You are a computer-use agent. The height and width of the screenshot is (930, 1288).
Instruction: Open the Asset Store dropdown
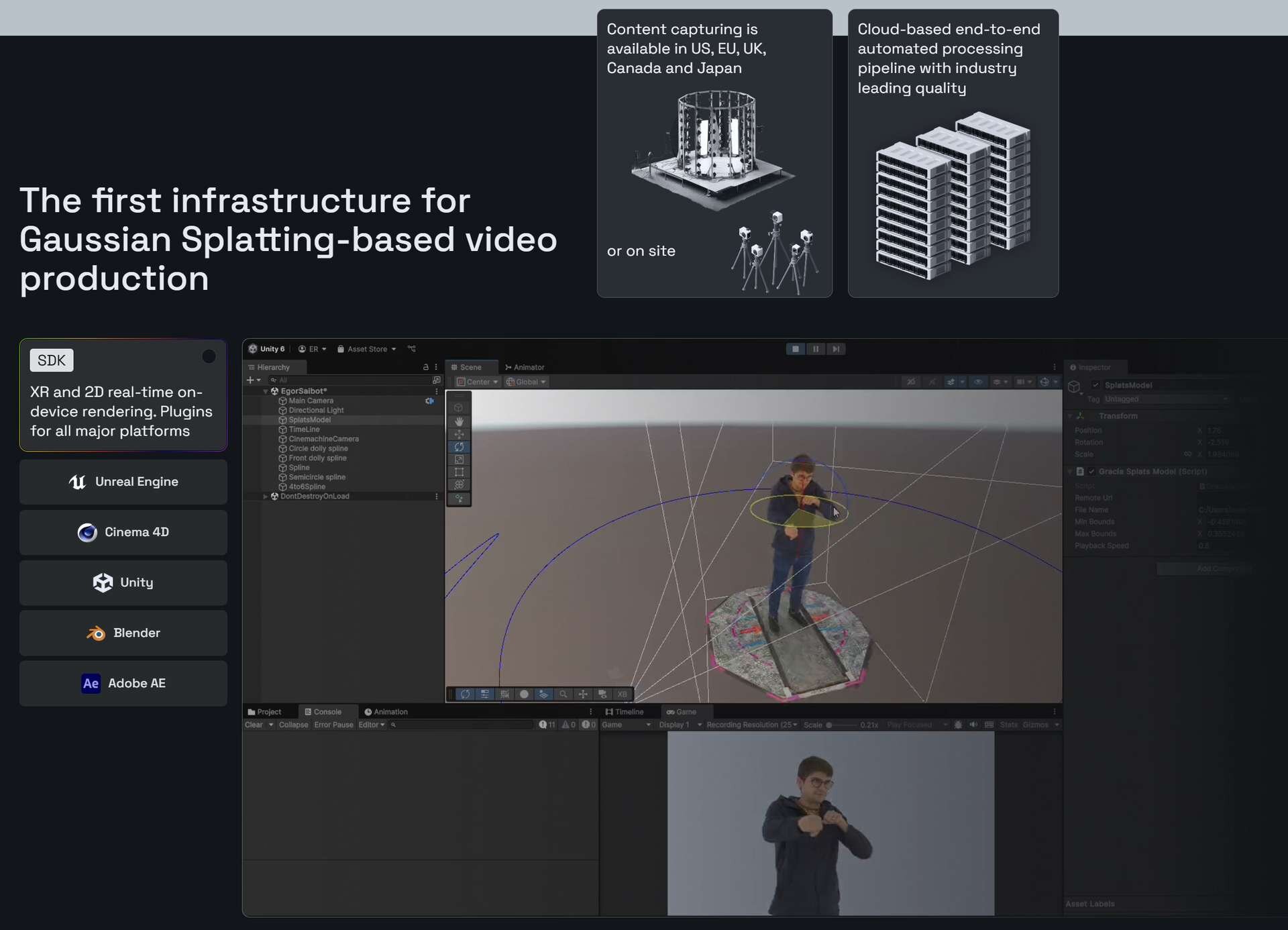tap(367, 349)
